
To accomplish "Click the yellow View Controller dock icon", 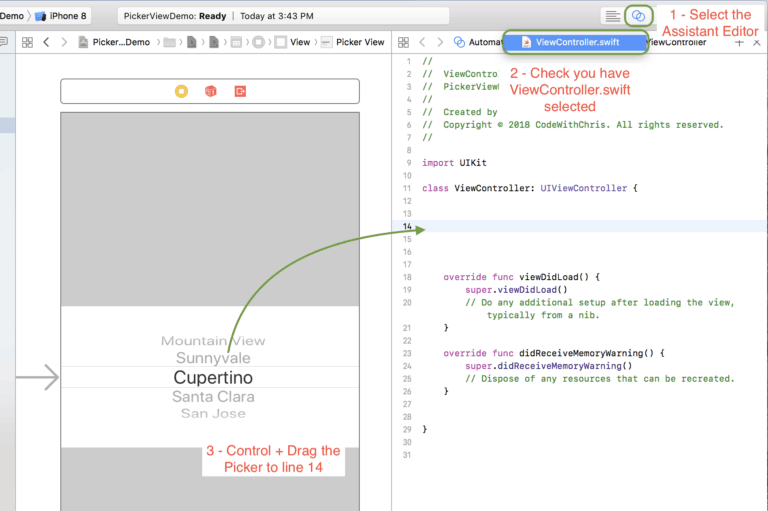I will click(x=181, y=92).
